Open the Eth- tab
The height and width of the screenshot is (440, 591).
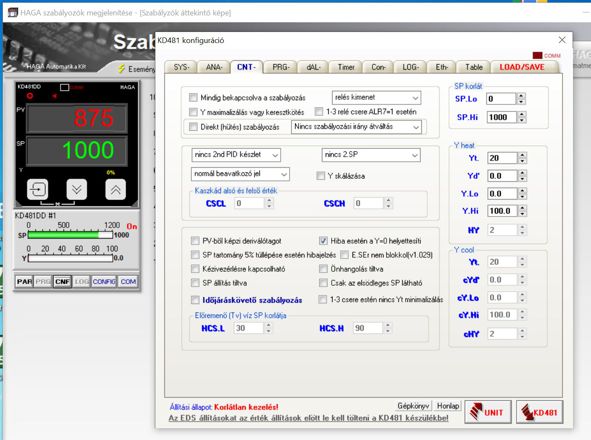(441, 67)
